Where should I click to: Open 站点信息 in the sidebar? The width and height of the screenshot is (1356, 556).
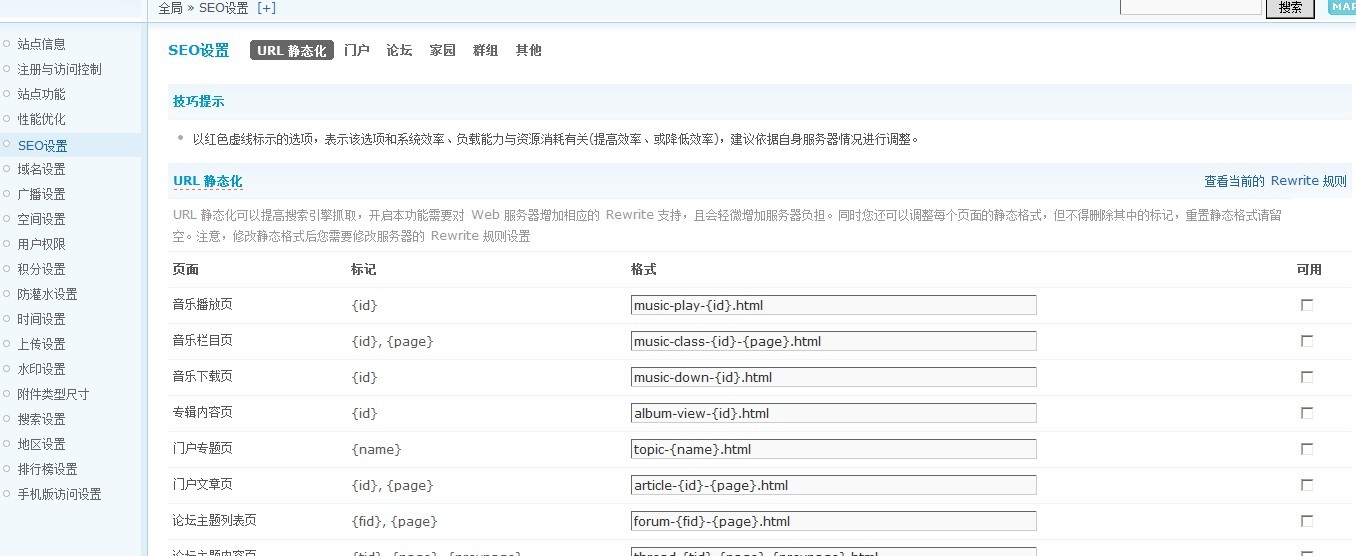41,44
